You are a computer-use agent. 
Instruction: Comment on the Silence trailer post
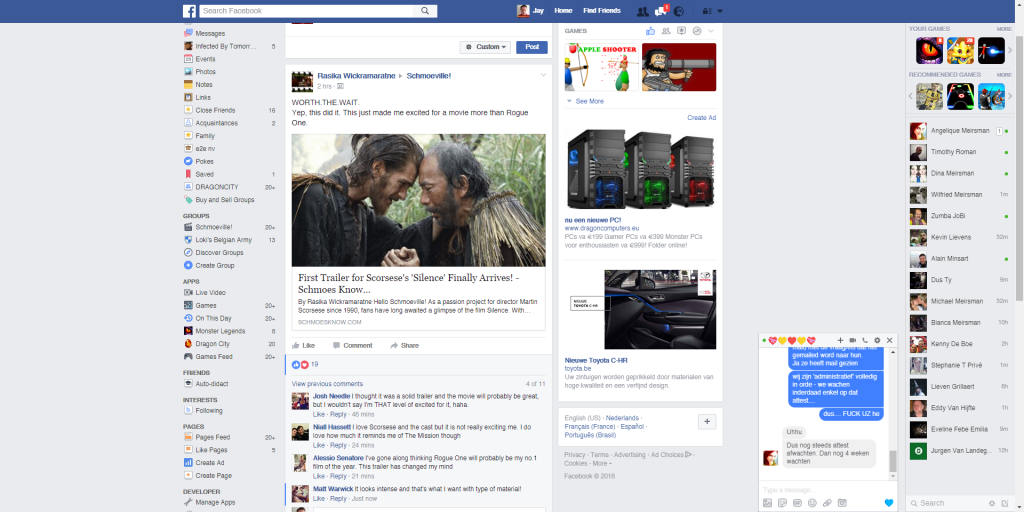(352, 345)
